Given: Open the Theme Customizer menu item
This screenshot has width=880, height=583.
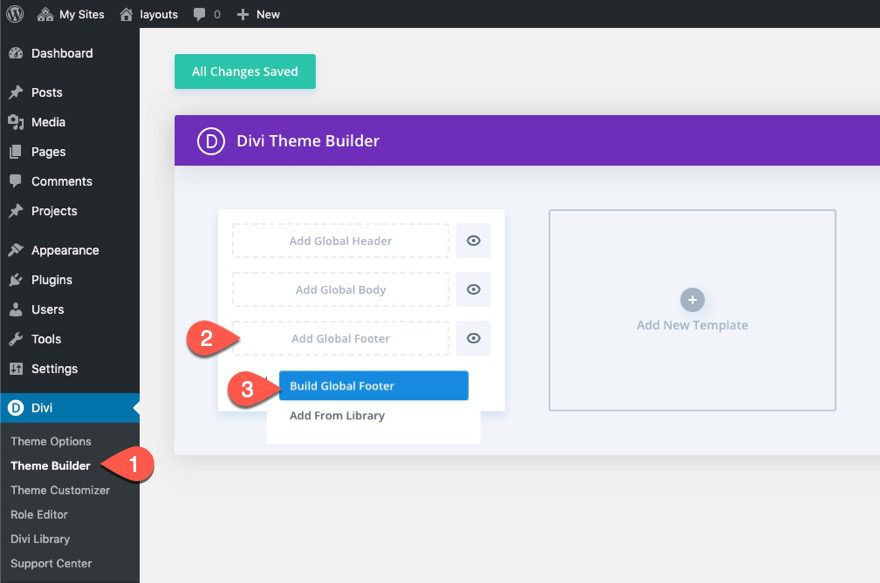Looking at the screenshot, I should point(60,490).
